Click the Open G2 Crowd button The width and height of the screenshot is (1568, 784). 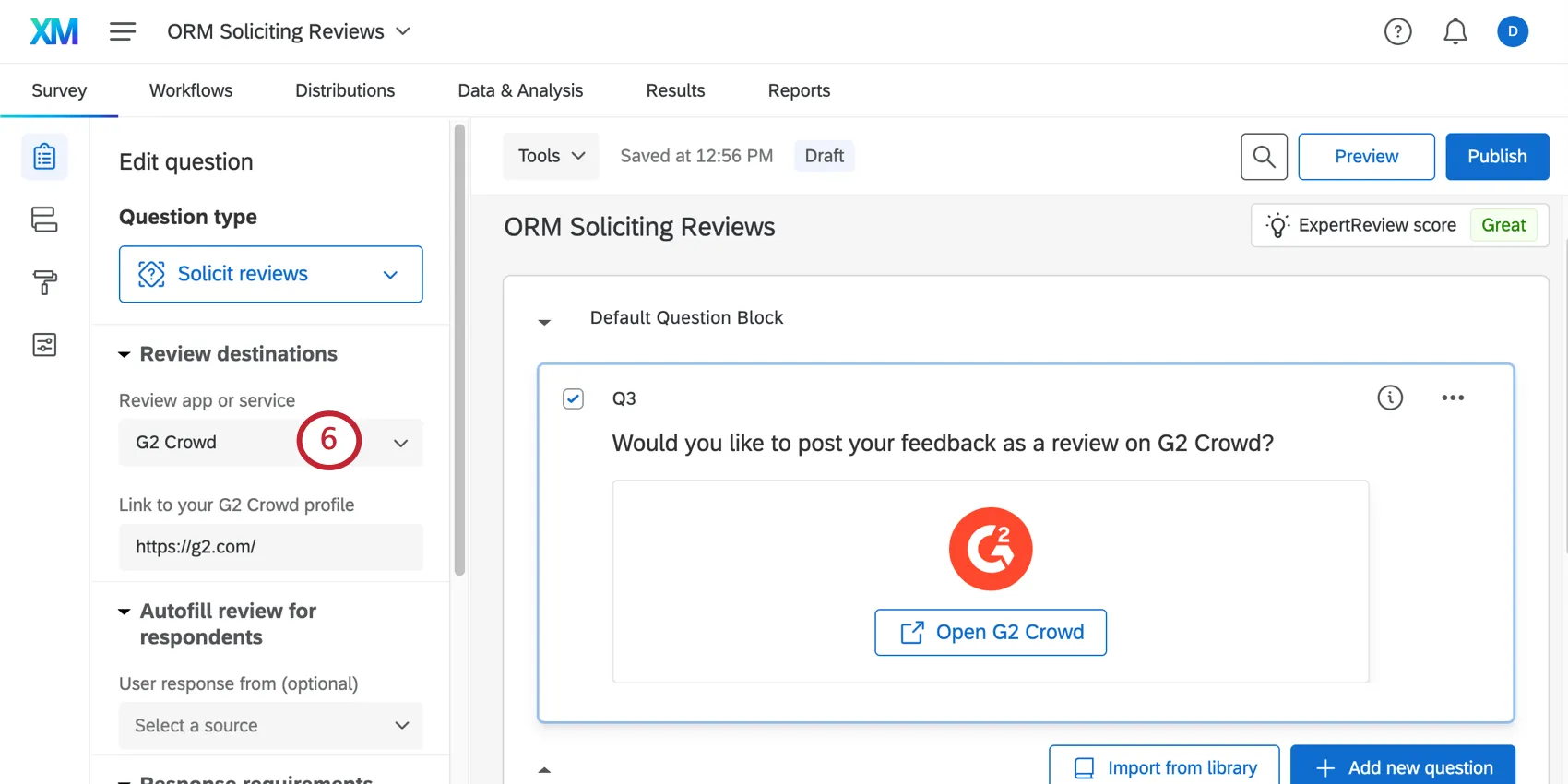[x=991, y=632]
